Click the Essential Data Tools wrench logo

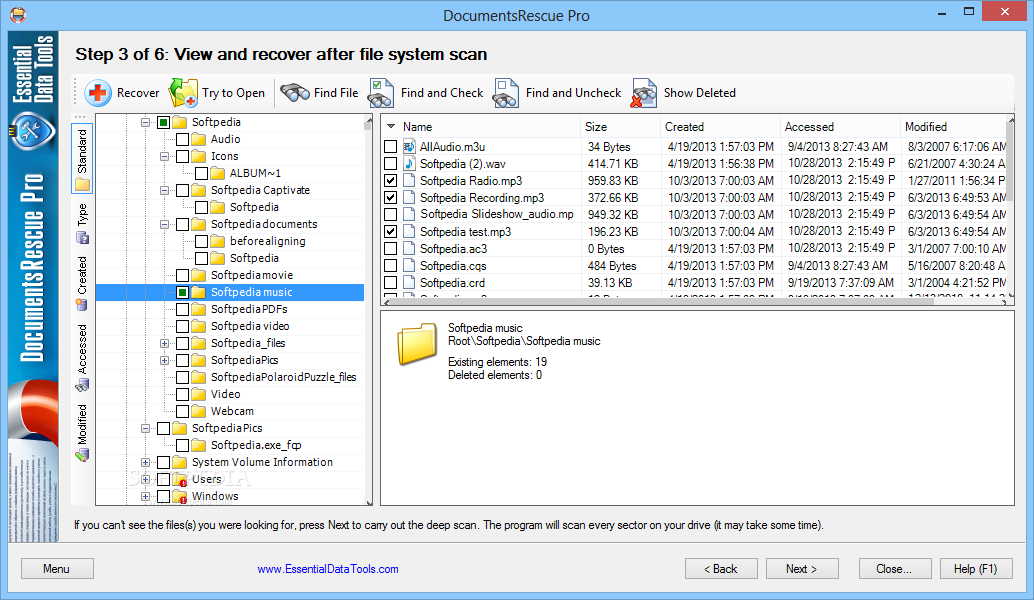[32, 131]
